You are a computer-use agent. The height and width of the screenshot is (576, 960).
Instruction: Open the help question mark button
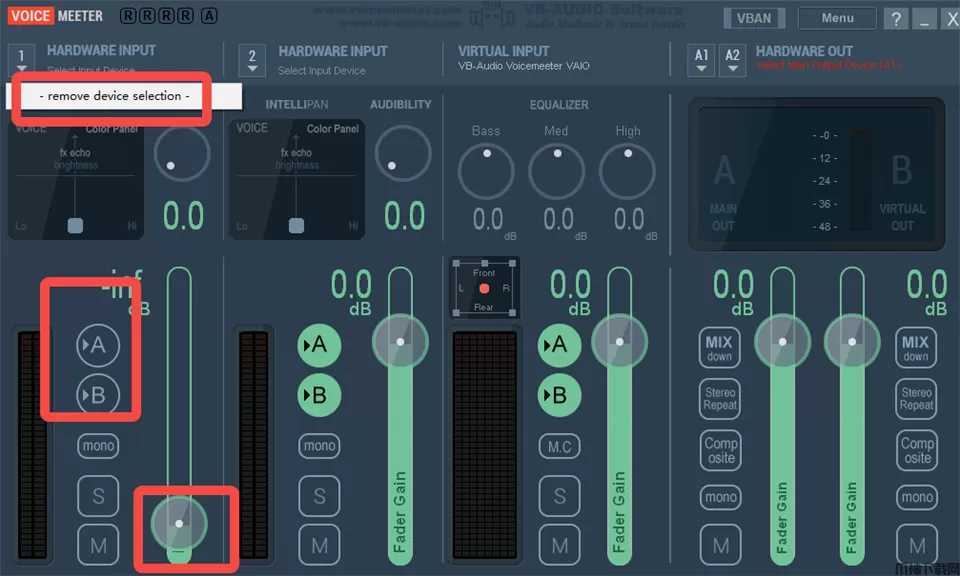pyautogui.click(x=896, y=19)
